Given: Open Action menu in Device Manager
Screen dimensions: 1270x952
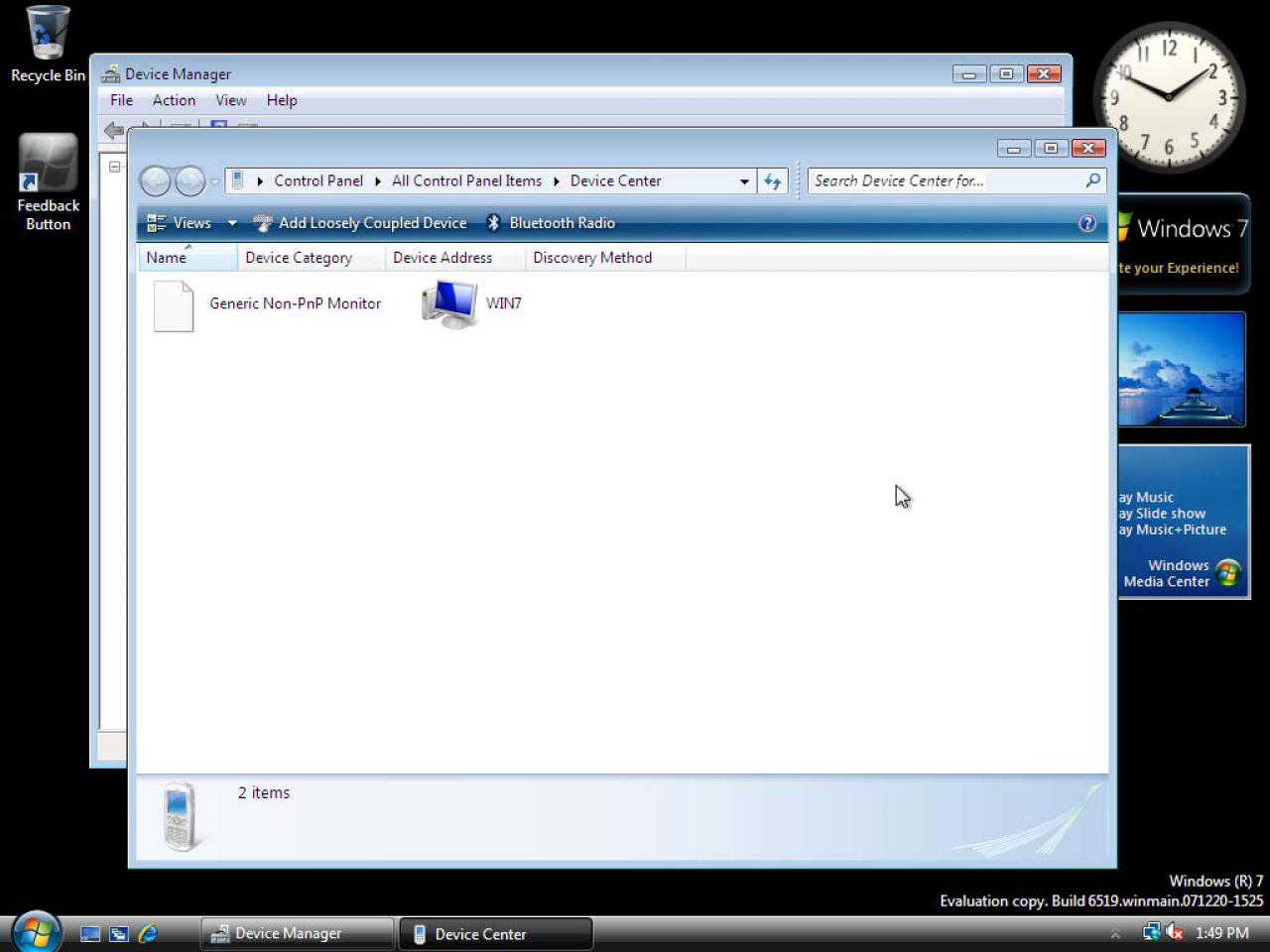Looking at the screenshot, I should tap(174, 100).
